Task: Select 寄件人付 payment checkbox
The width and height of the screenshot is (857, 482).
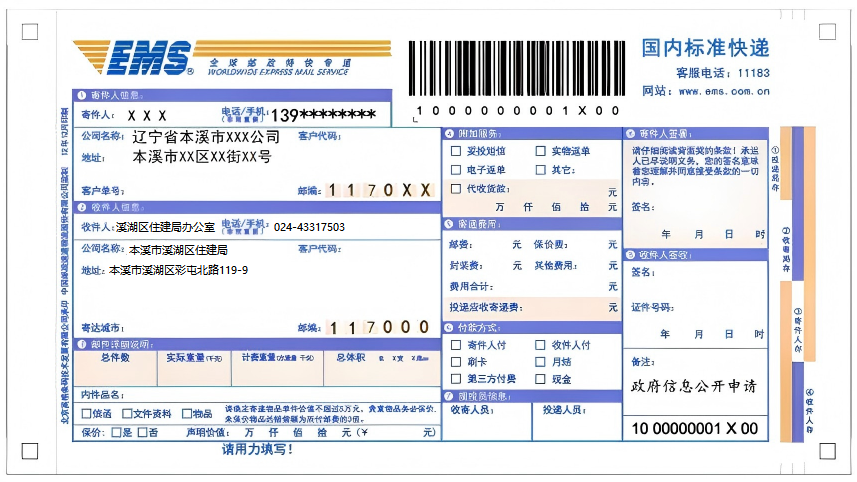Action: (456, 345)
